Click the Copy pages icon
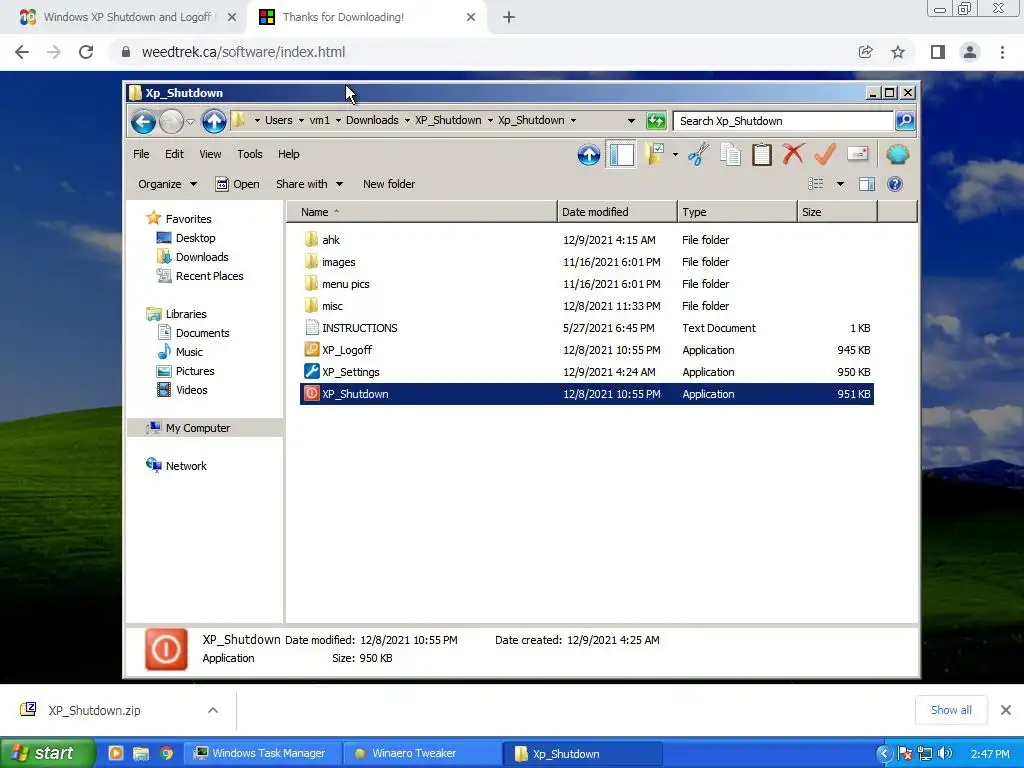 tap(730, 155)
